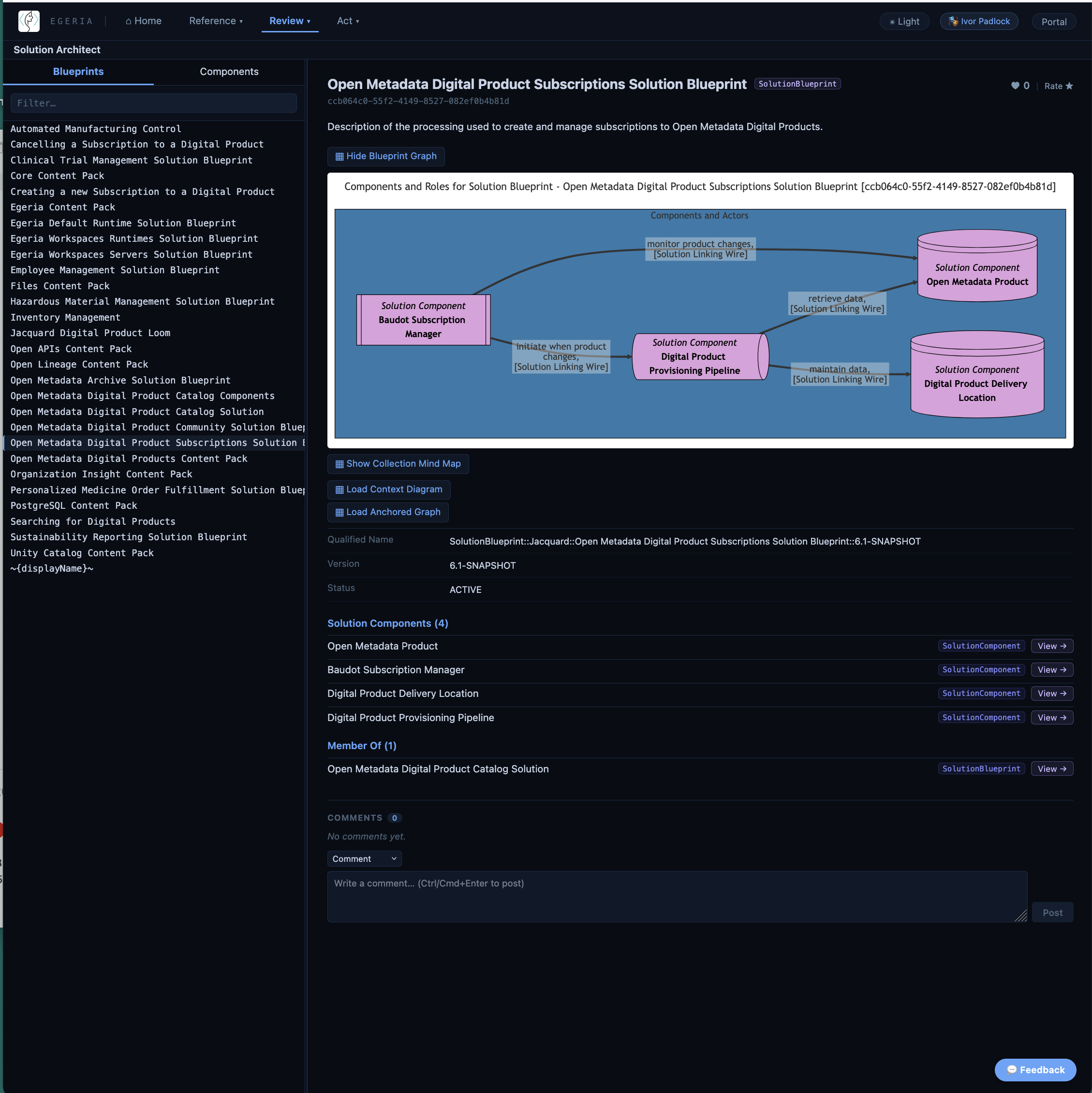Screen dimensions: 1092x1093
Task: View the Baudot Subscription Manager component
Action: click(1052, 670)
